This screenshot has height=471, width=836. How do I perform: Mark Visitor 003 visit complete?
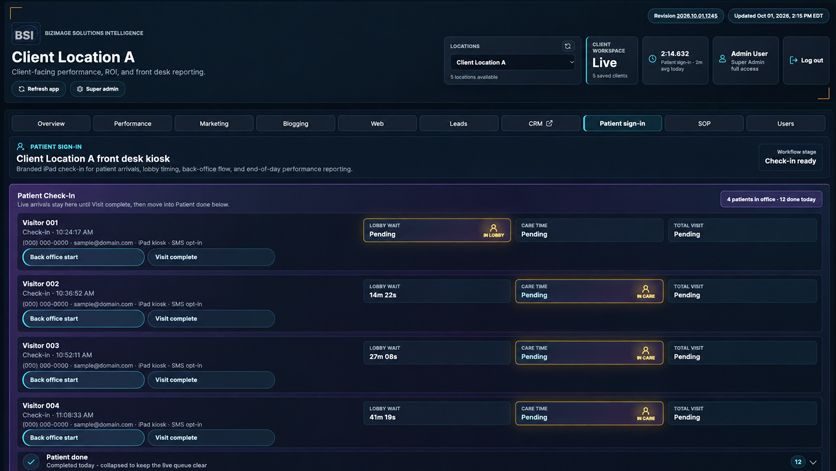click(x=211, y=380)
